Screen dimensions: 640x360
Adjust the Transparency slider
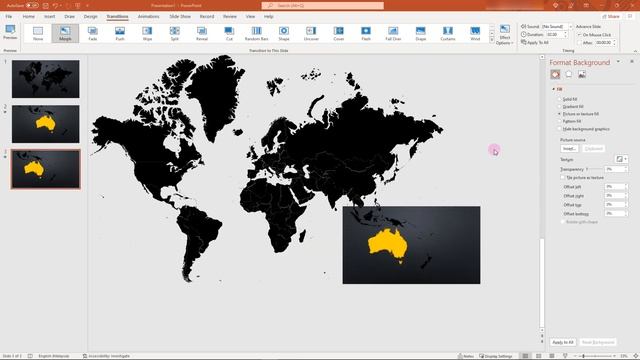(594, 169)
